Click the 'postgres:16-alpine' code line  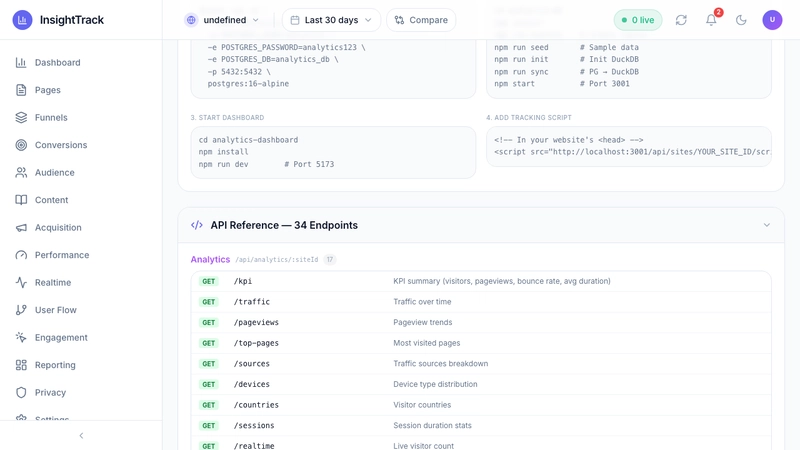coord(248,84)
